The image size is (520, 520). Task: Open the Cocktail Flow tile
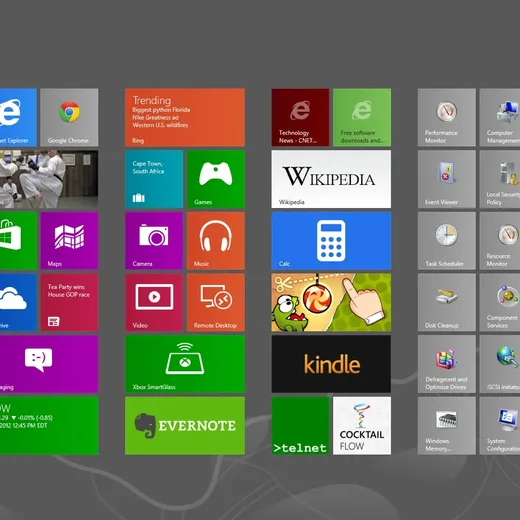tap(362, 426)
